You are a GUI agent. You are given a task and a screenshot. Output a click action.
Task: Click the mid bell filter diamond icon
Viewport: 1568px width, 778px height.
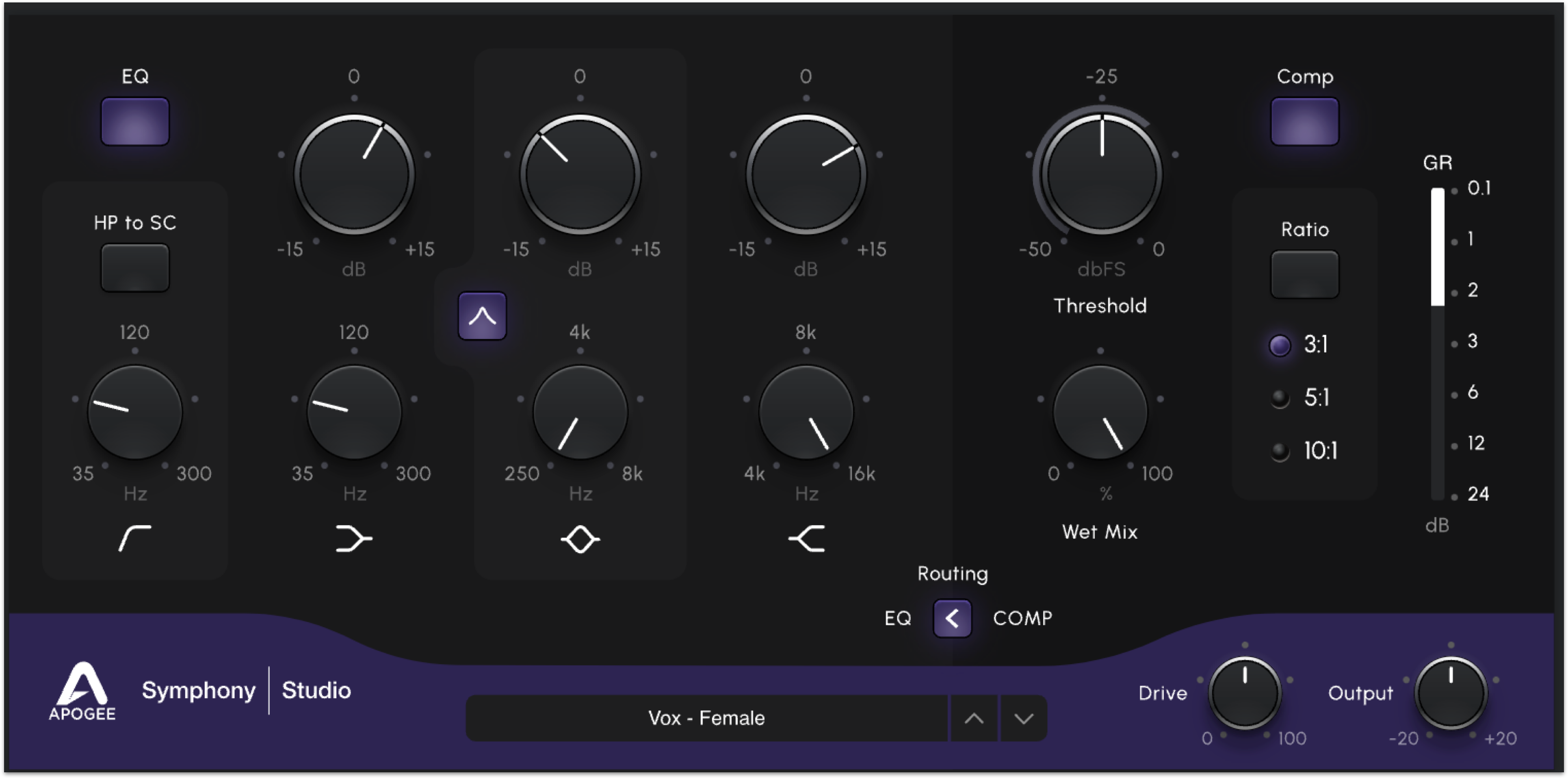tap(580, 539)
